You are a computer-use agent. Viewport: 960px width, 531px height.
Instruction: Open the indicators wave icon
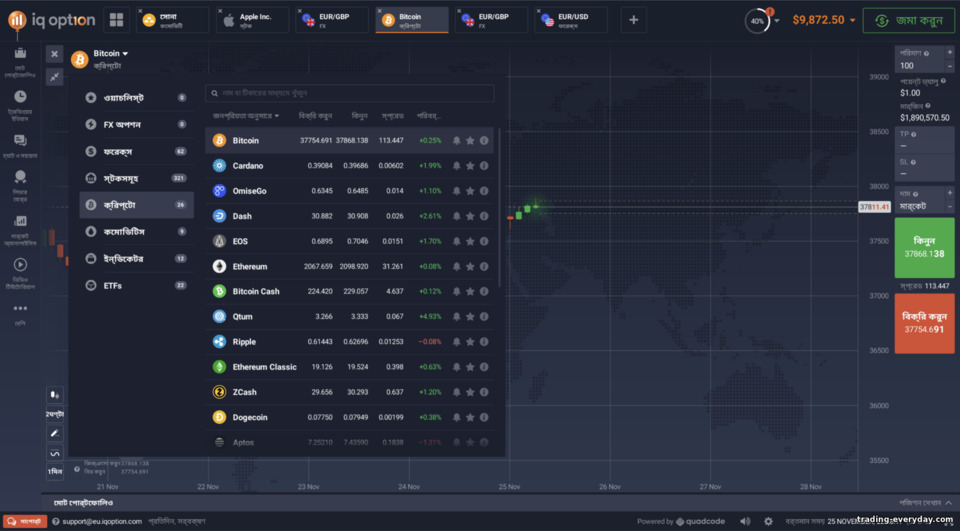(x=54, y=453)
